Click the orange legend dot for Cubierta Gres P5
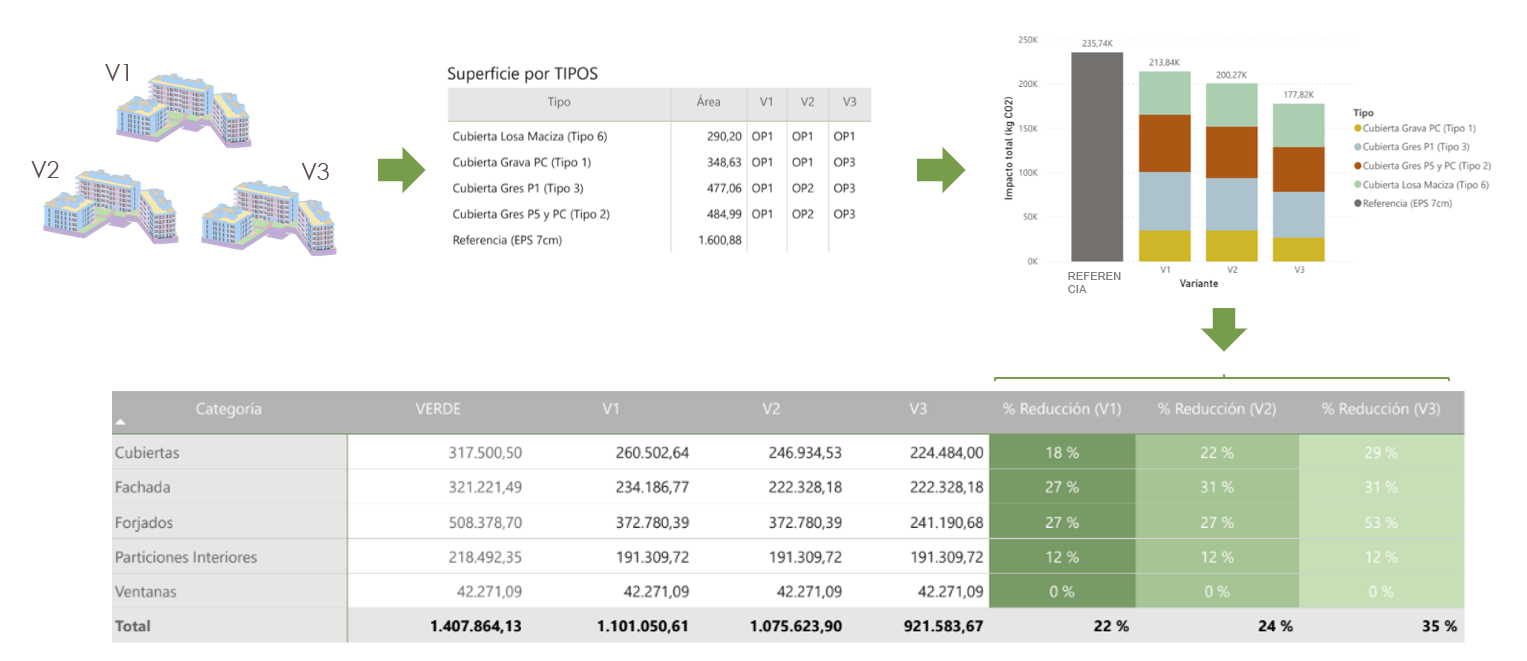This screenshot has height=661, width=1527. click(1358, 166)
